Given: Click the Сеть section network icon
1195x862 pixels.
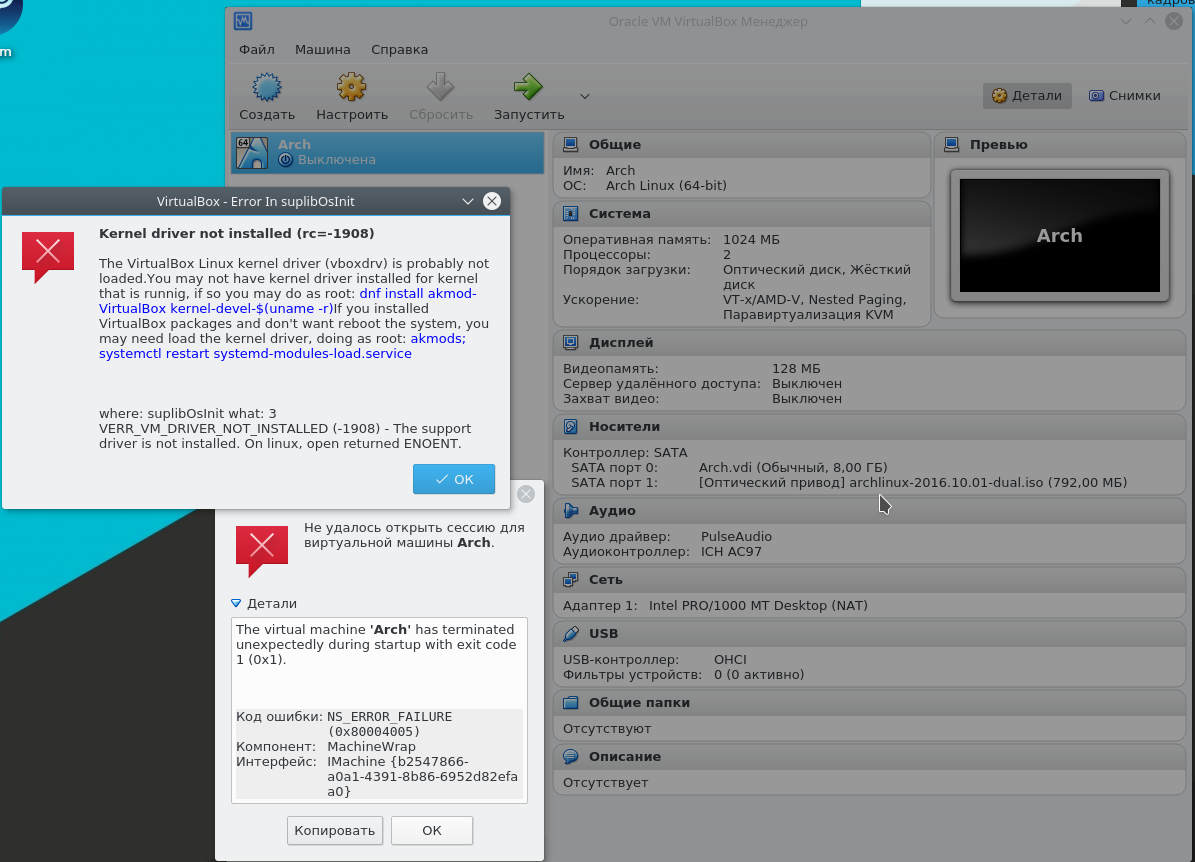Looking at the screenshot, I should tap(570, 579).
